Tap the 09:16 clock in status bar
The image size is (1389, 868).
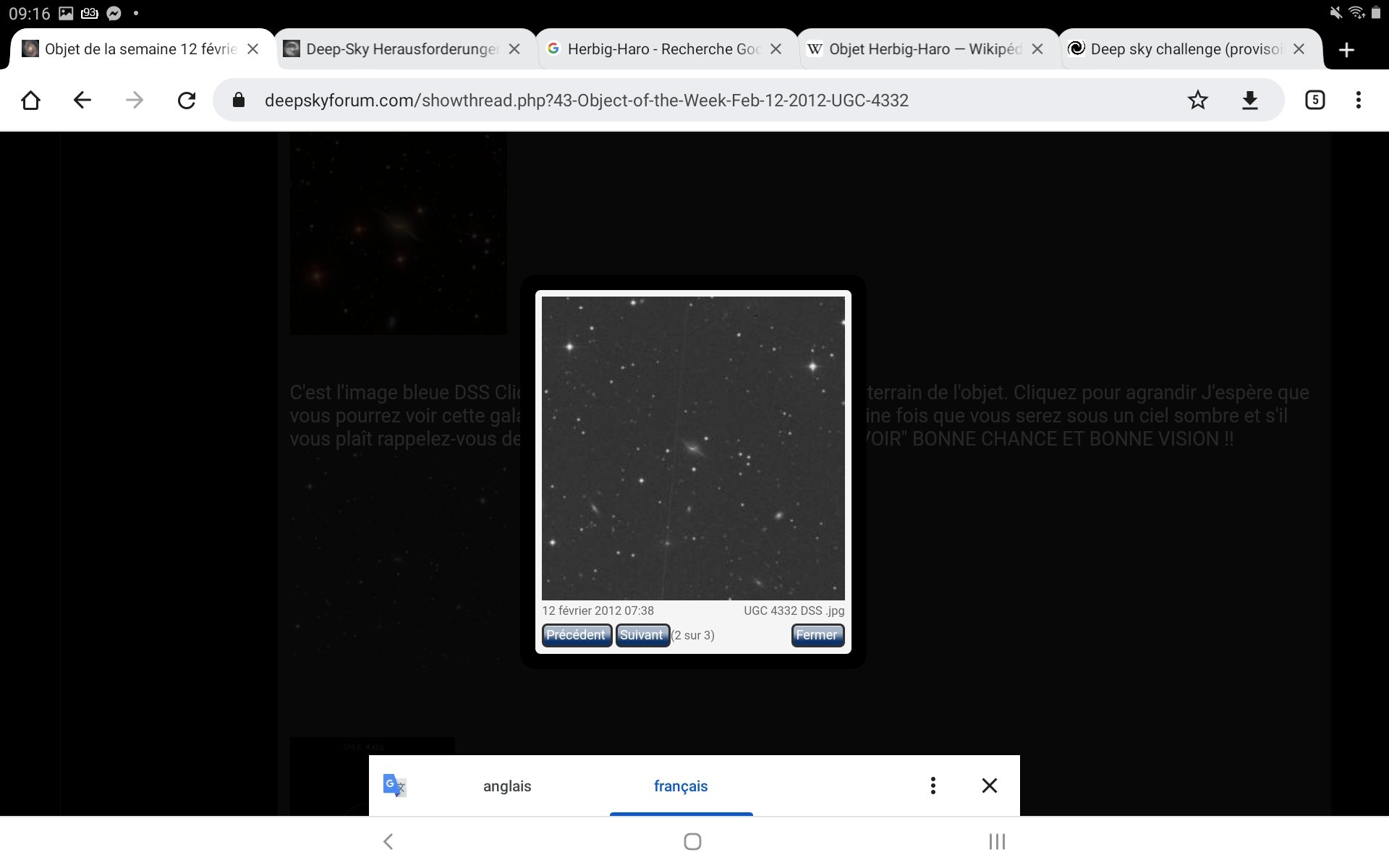click(x=30, y=13)
